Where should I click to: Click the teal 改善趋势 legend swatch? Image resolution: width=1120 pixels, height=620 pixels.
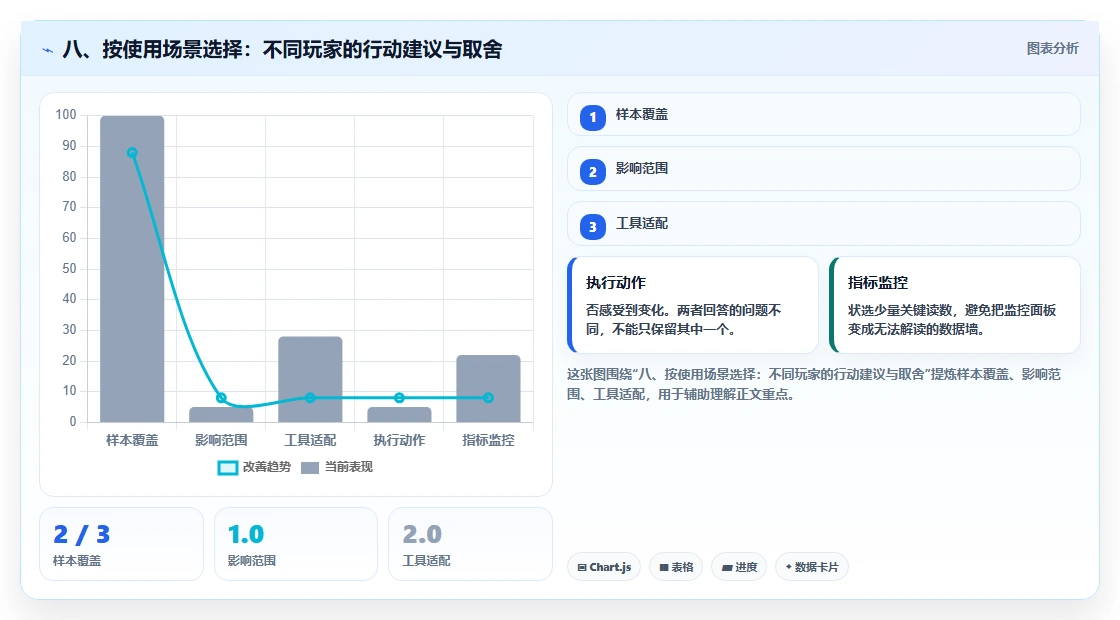coord(227,468)
